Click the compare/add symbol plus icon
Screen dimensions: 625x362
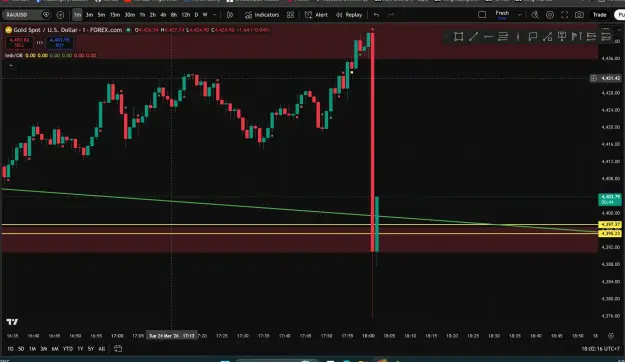pyautogui.click(x=60, y=15)
